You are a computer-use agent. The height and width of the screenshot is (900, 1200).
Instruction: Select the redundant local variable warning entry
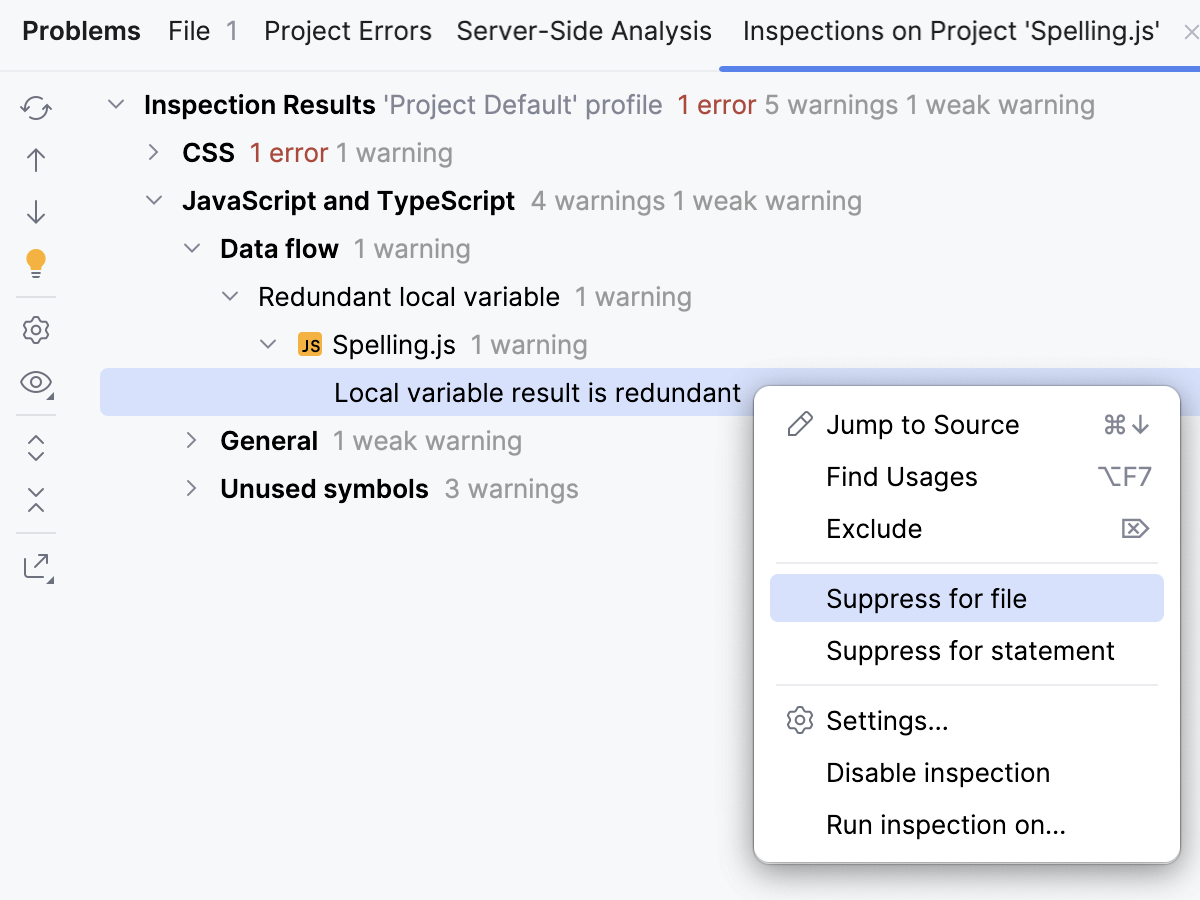pos(538,392)
